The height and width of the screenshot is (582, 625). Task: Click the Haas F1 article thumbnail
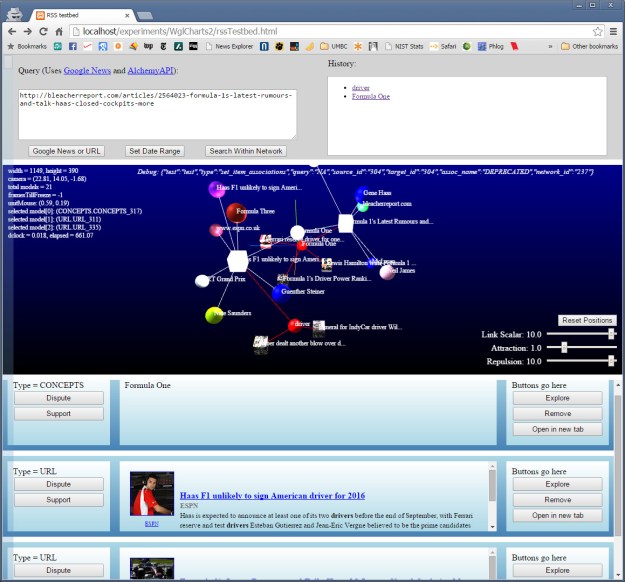pos(152,494)
